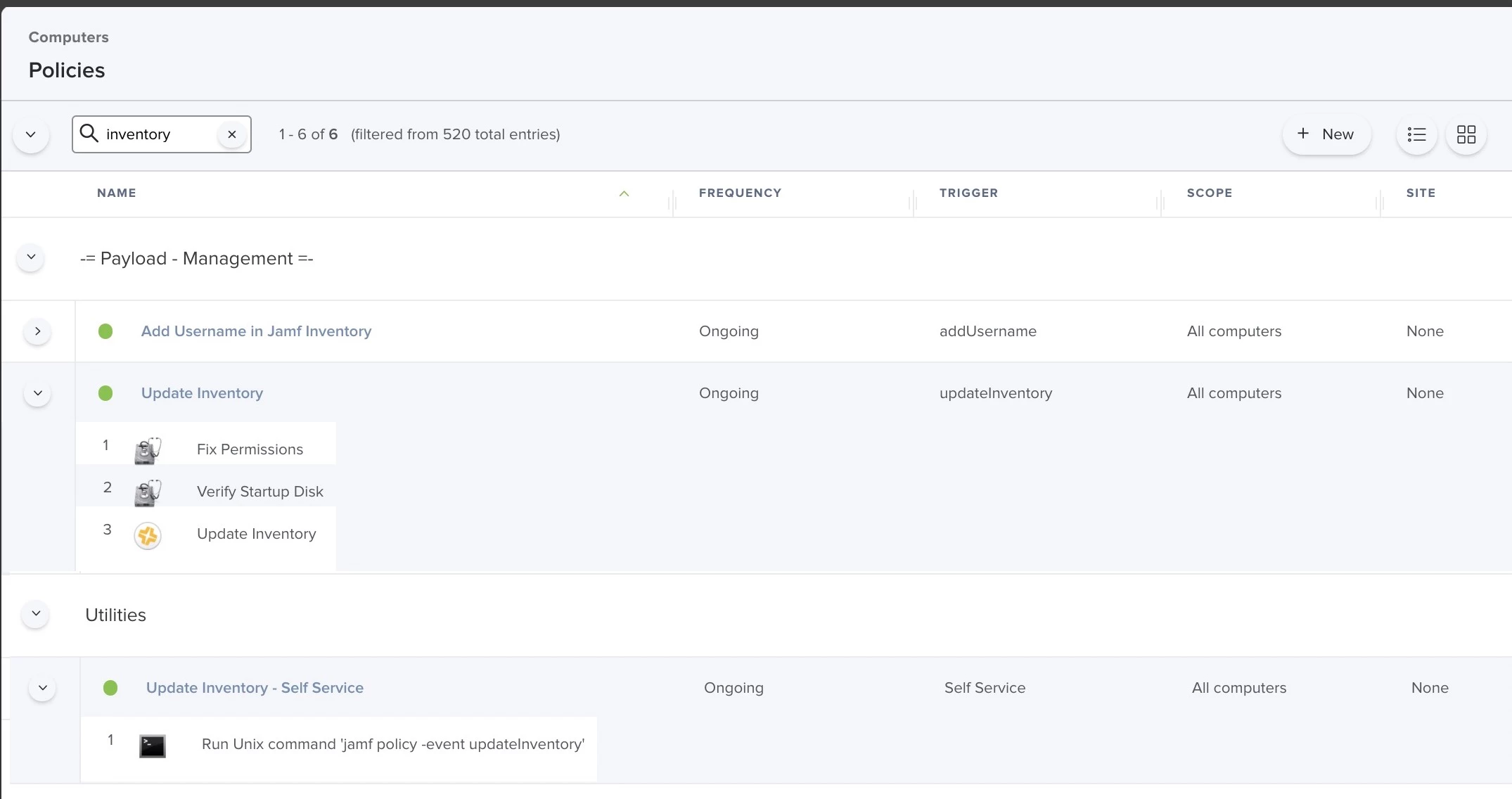Collapse the Payload - Management category

click(31, 257)
